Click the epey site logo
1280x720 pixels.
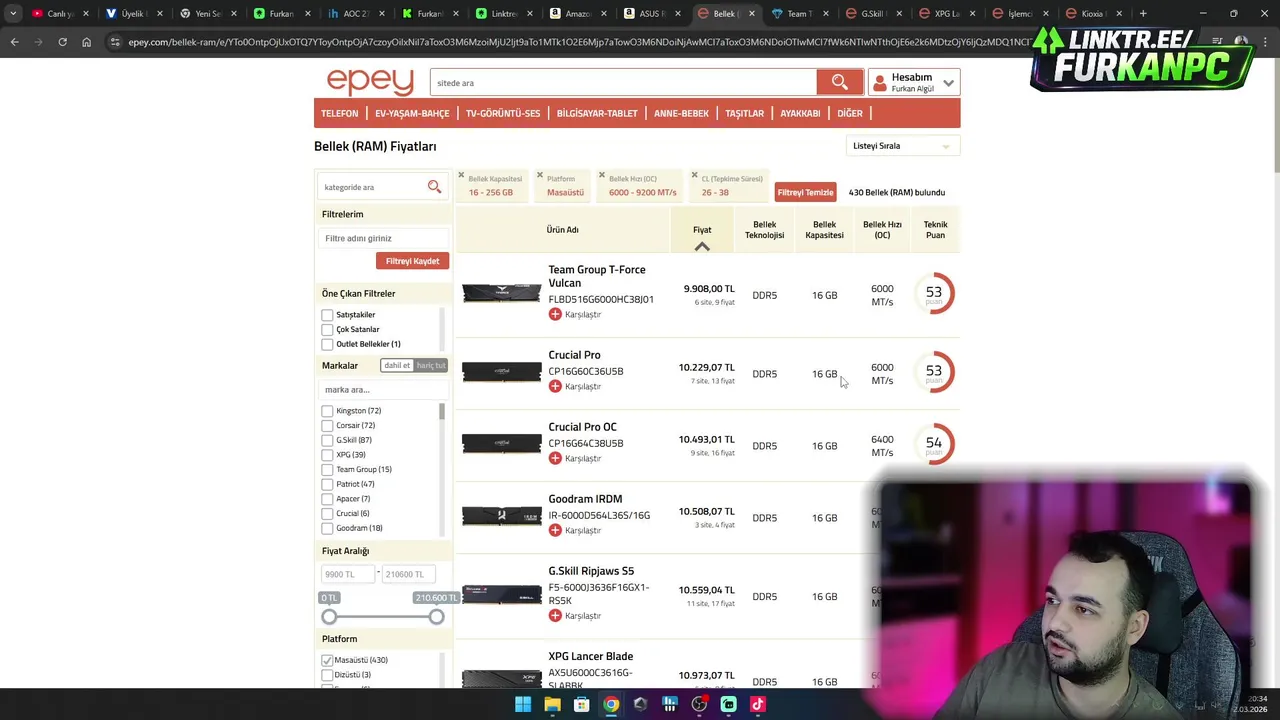point(370,82)
